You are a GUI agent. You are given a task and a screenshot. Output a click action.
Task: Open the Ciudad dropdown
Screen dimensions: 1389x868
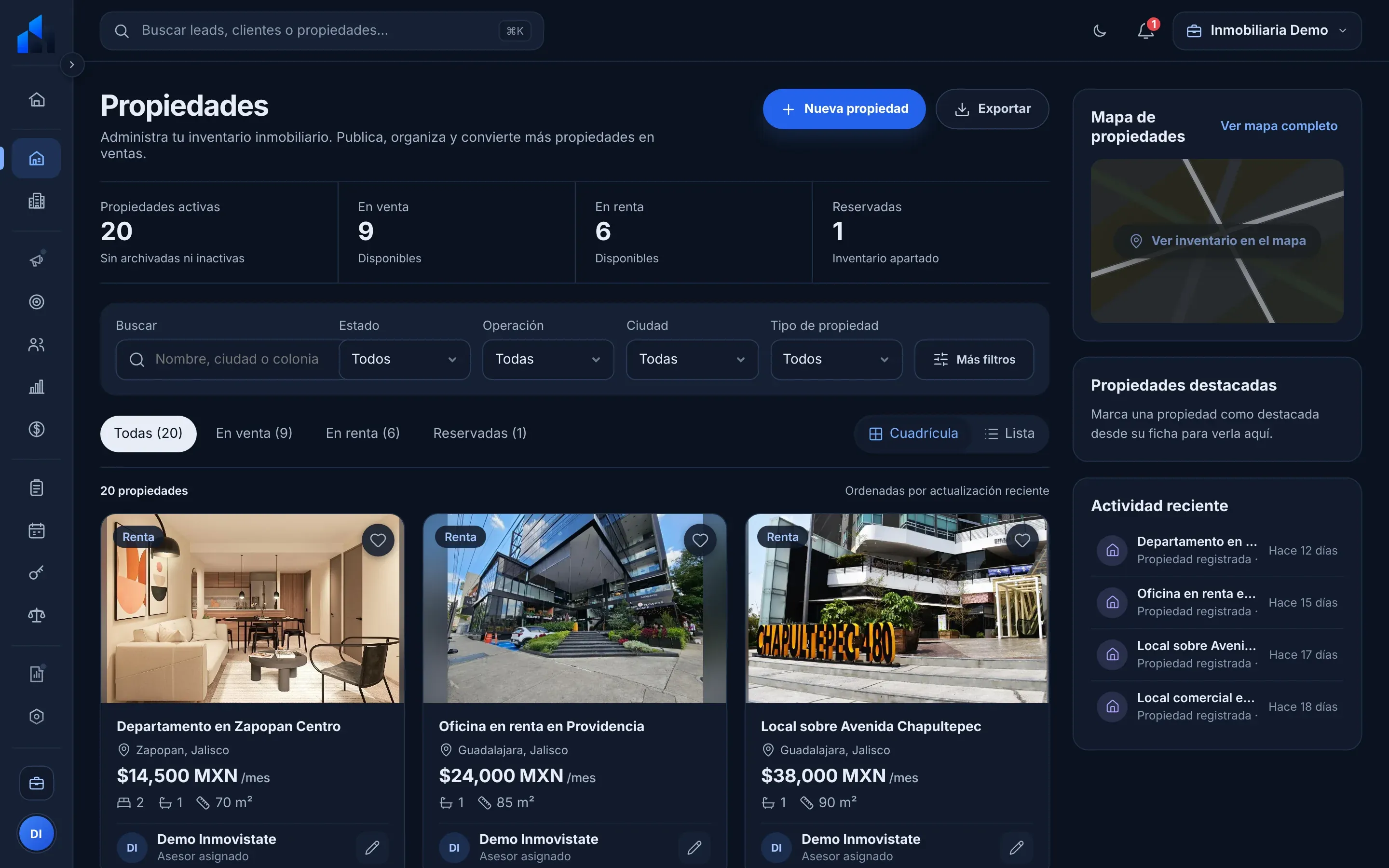(x=692, y=359)
